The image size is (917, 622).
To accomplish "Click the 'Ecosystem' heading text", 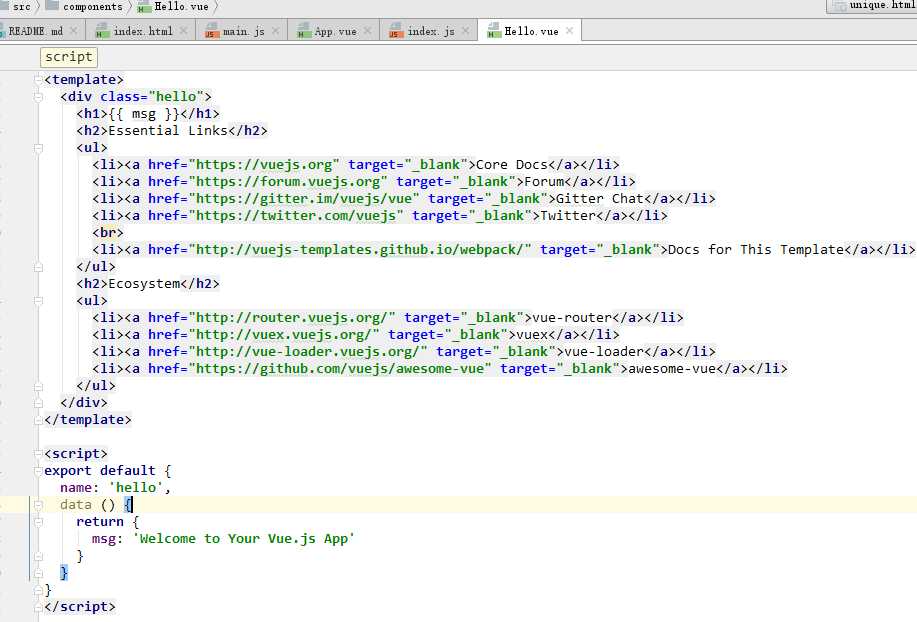I will pos(144,284).
